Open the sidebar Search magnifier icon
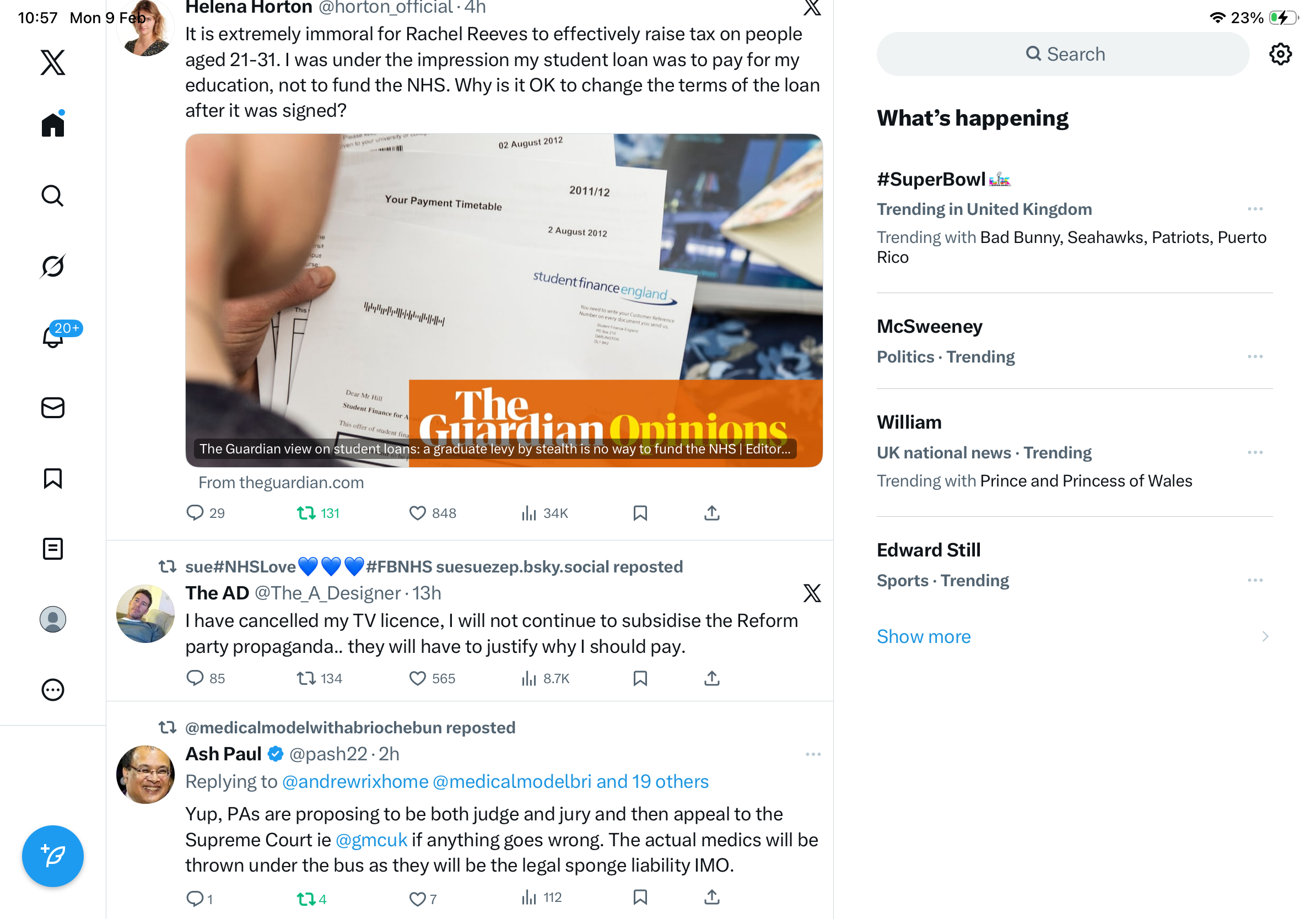 (53, 196)
